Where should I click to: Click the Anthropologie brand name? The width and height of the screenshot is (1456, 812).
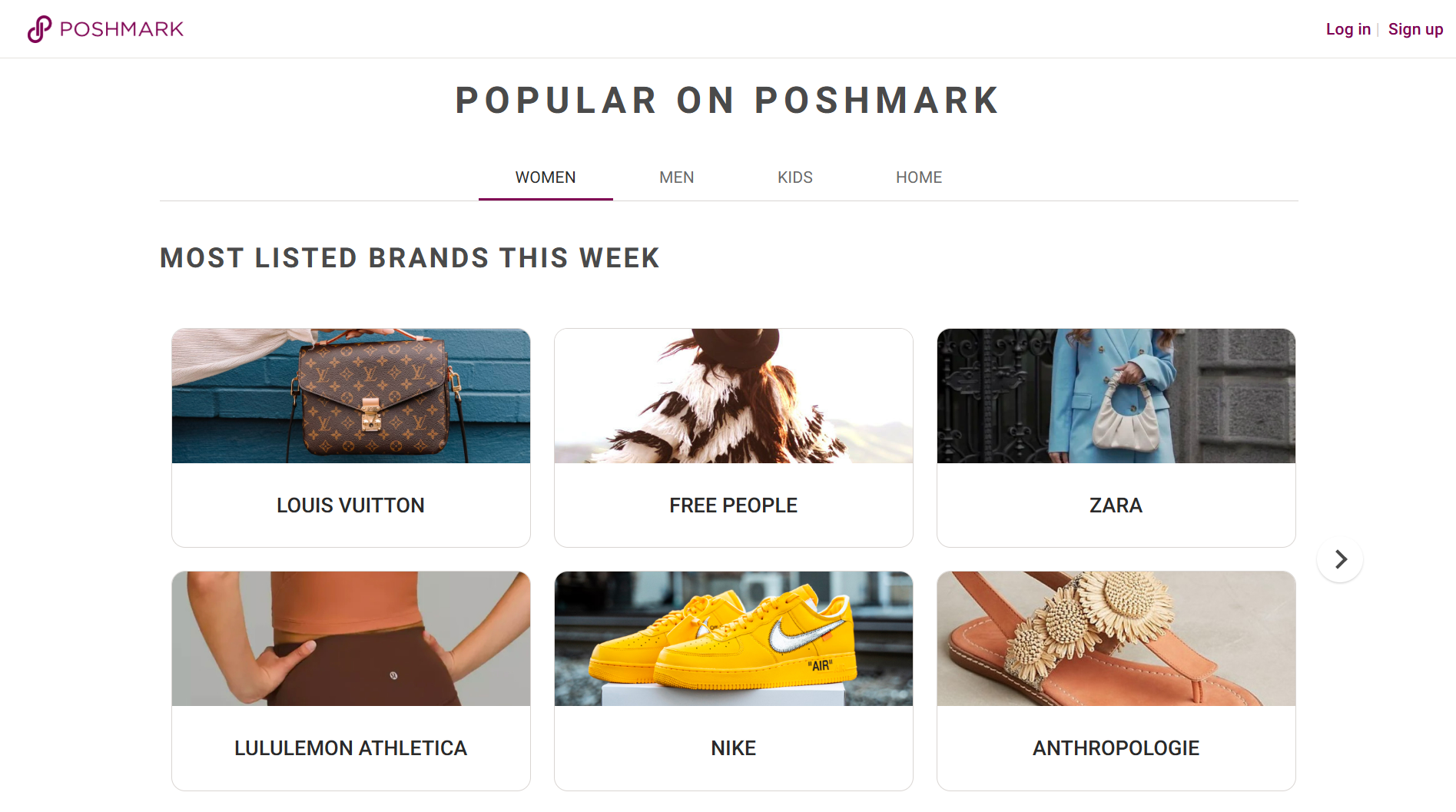[x=1115, y=747]
